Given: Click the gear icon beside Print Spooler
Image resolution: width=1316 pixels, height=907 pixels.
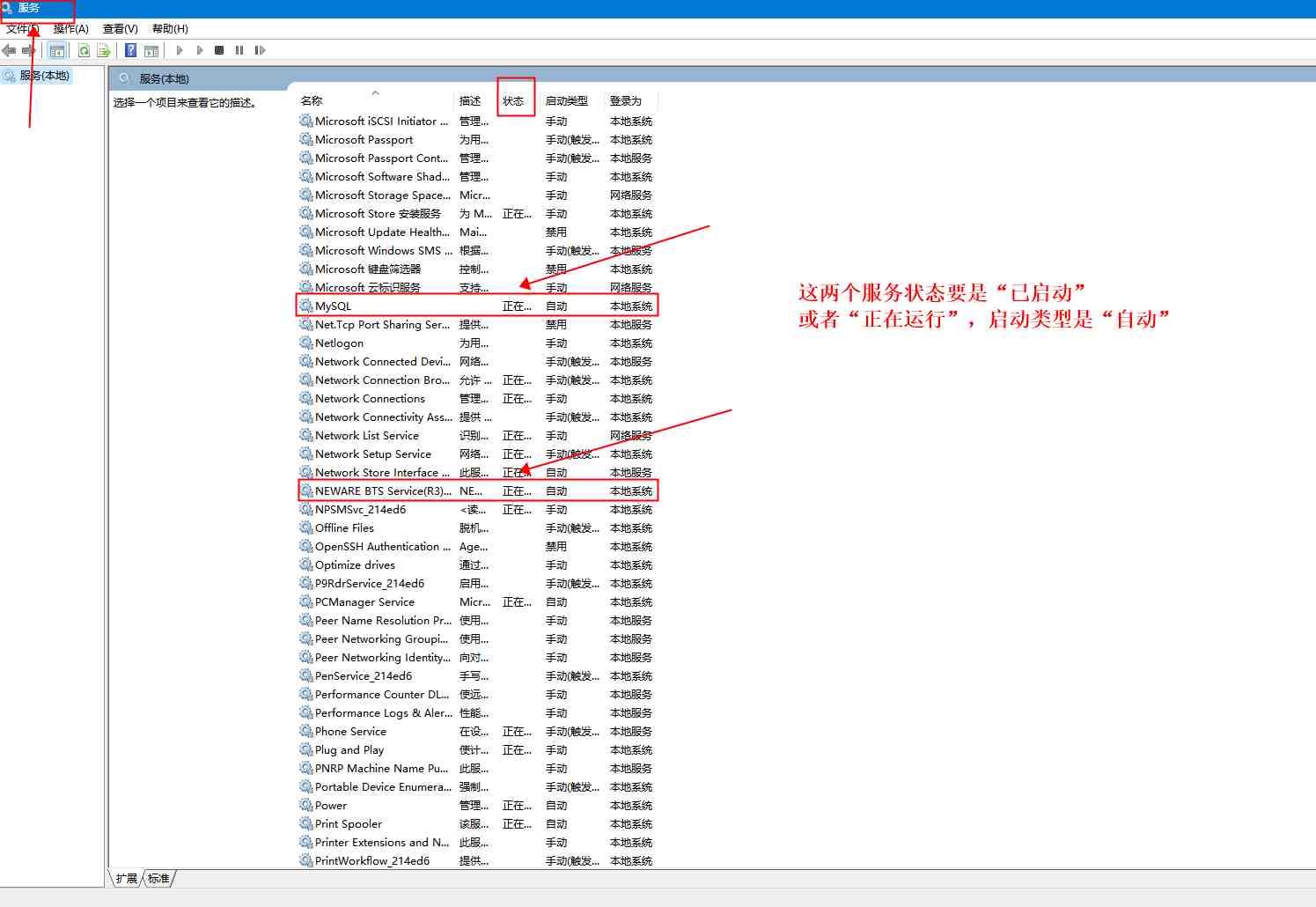Looking at the screenshot, I should click(306, 823).
